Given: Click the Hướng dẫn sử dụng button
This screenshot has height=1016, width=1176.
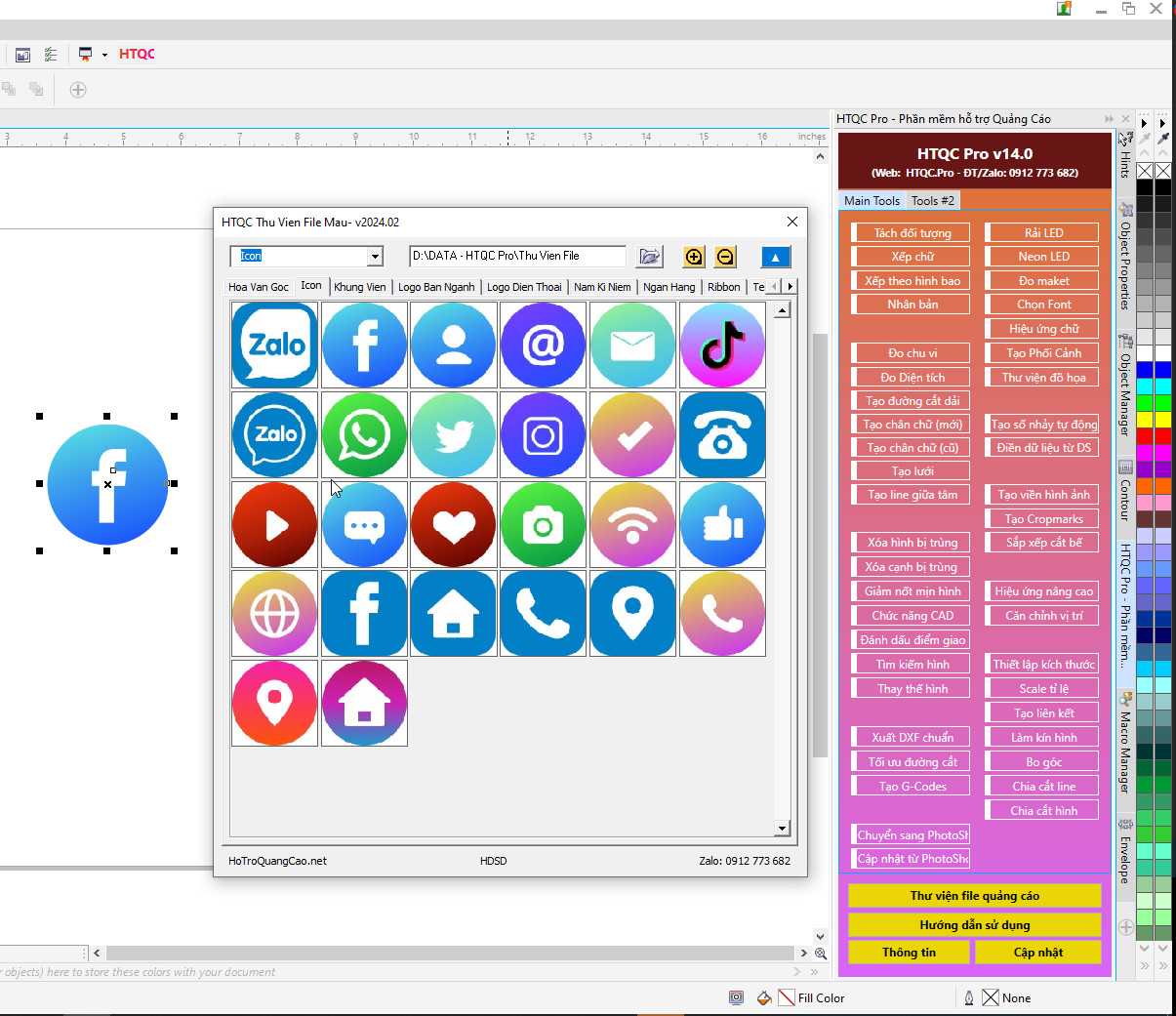Looking at the screenshot, I should pyautogui.click(x=974, y=925).
